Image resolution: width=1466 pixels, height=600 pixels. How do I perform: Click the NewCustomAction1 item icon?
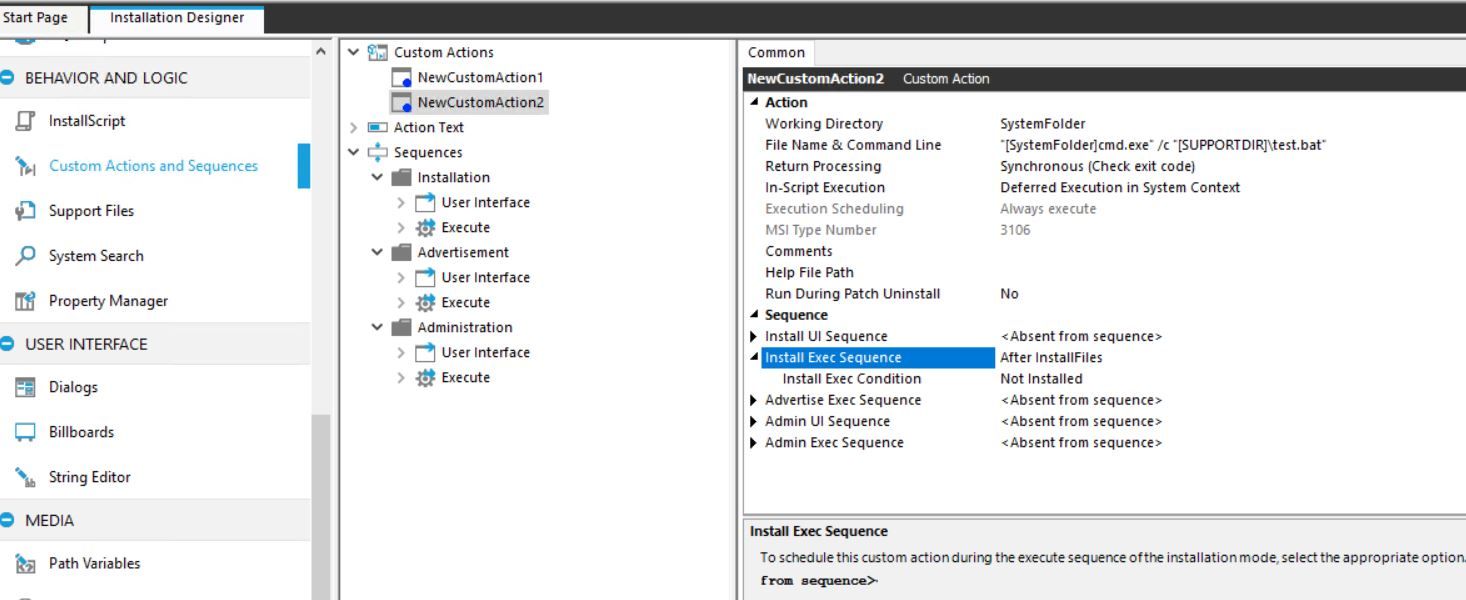click(x=402, y=78)
